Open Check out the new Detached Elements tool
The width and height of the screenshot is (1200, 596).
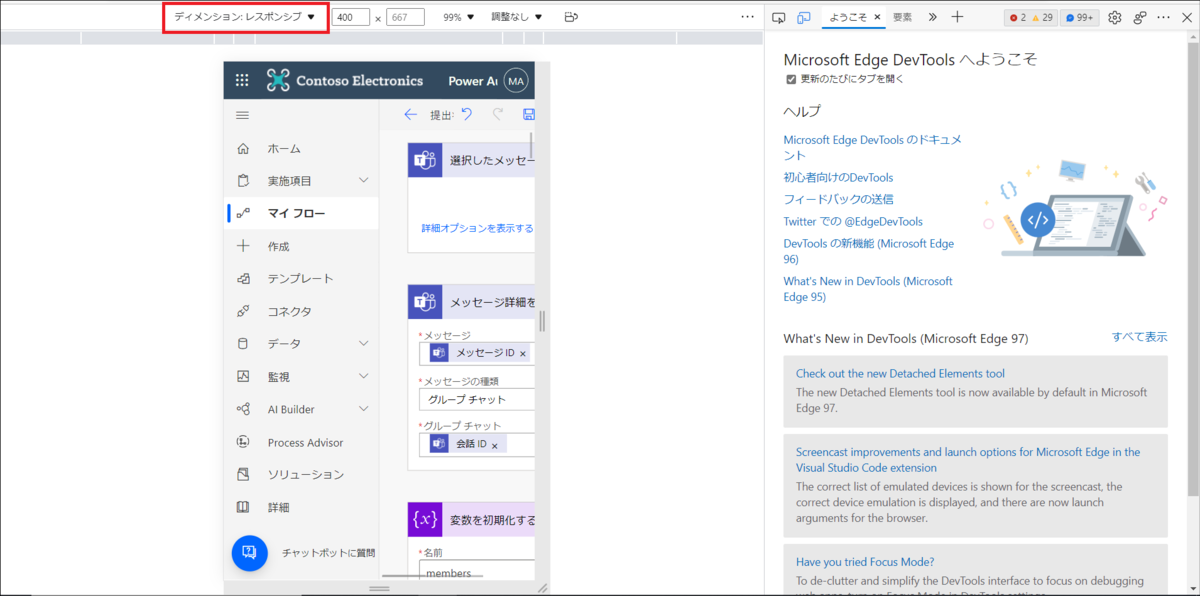point(900,373)
